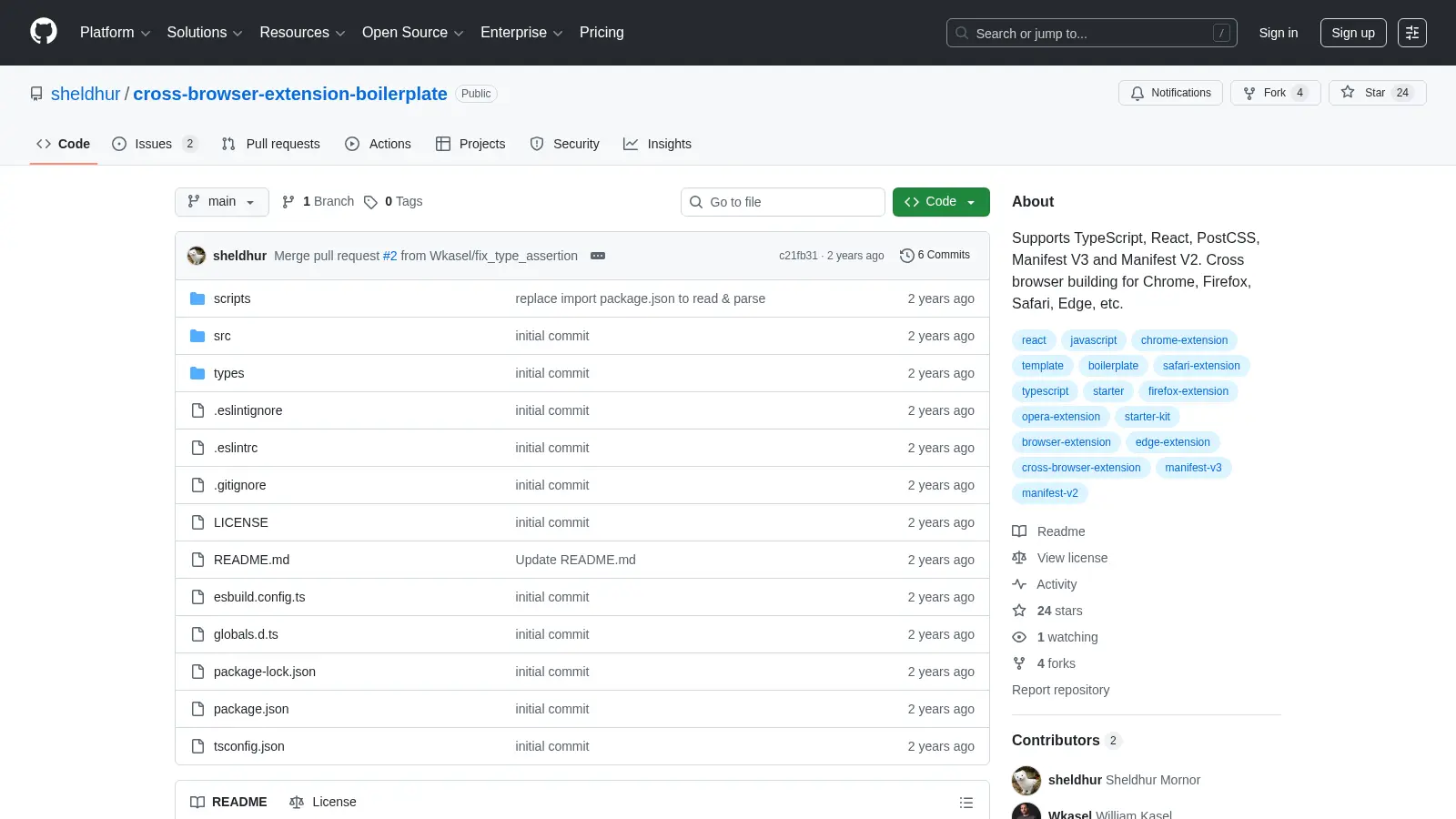This screenshot has height=819, width=1456.
Task: Open the green Code dropdown
Action: (x=941, y=202)
